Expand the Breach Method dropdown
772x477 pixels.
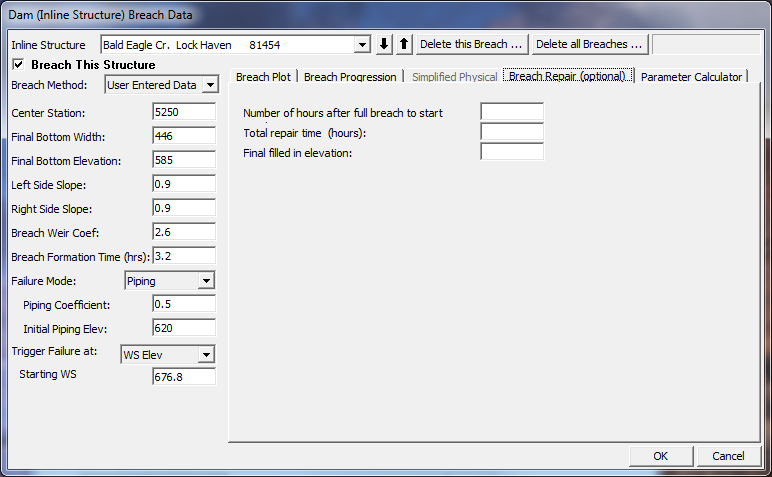point(210,86)
